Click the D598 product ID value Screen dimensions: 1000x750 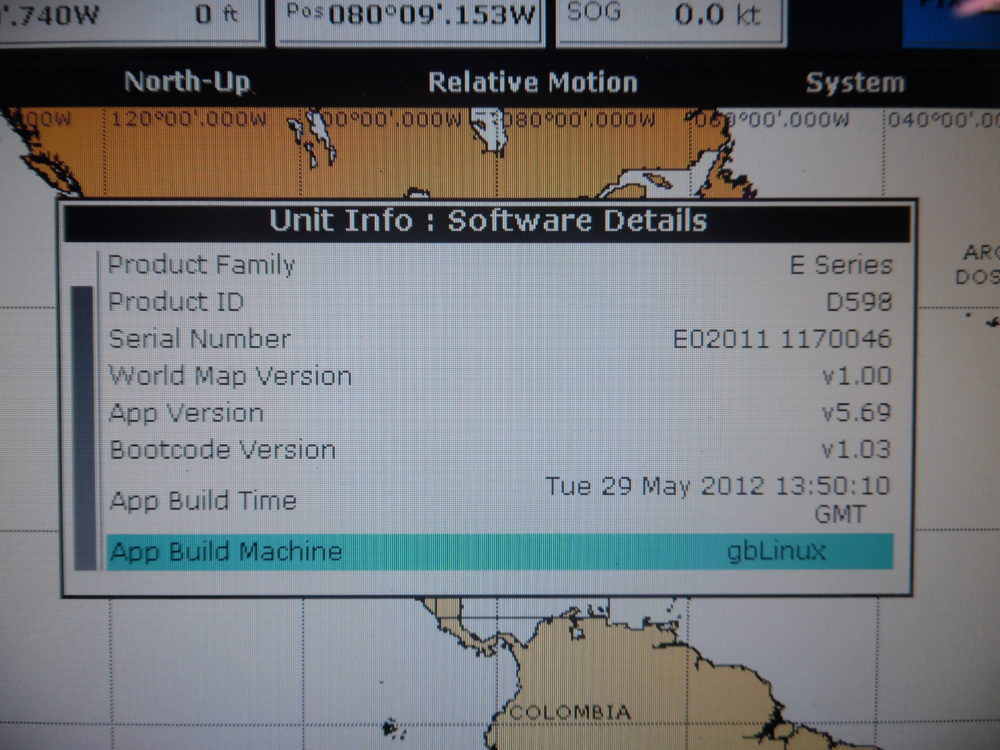tap(858, 302)
